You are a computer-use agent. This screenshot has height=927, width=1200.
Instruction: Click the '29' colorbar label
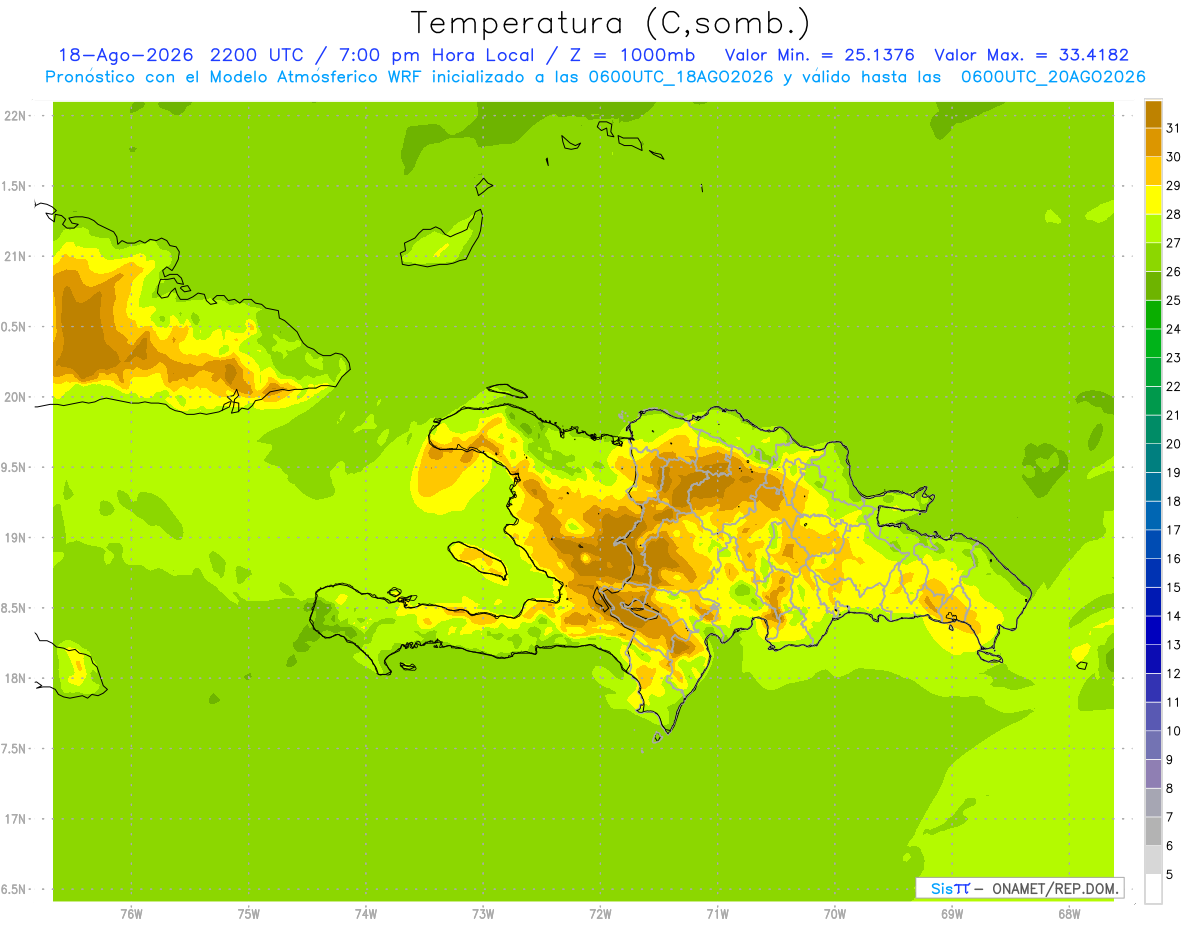coord(1173,185)
